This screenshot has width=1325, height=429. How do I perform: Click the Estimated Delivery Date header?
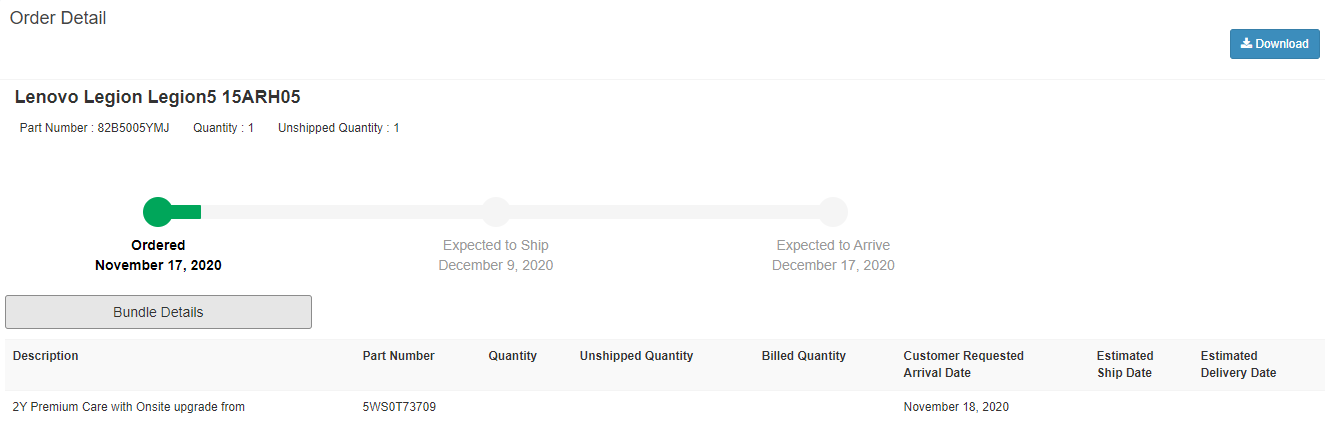click(1238, 364)
